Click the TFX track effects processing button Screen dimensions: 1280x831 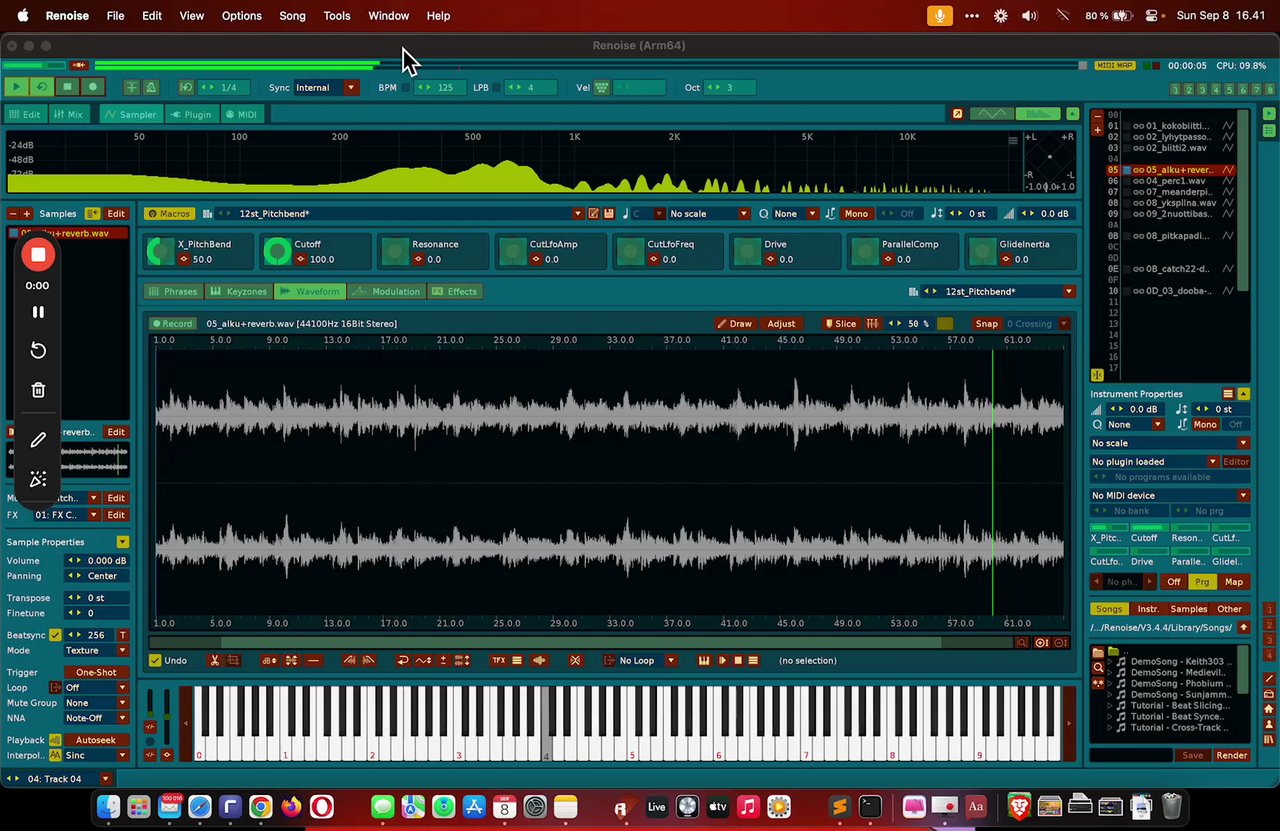pyautogui.click(x=498, y=660)
